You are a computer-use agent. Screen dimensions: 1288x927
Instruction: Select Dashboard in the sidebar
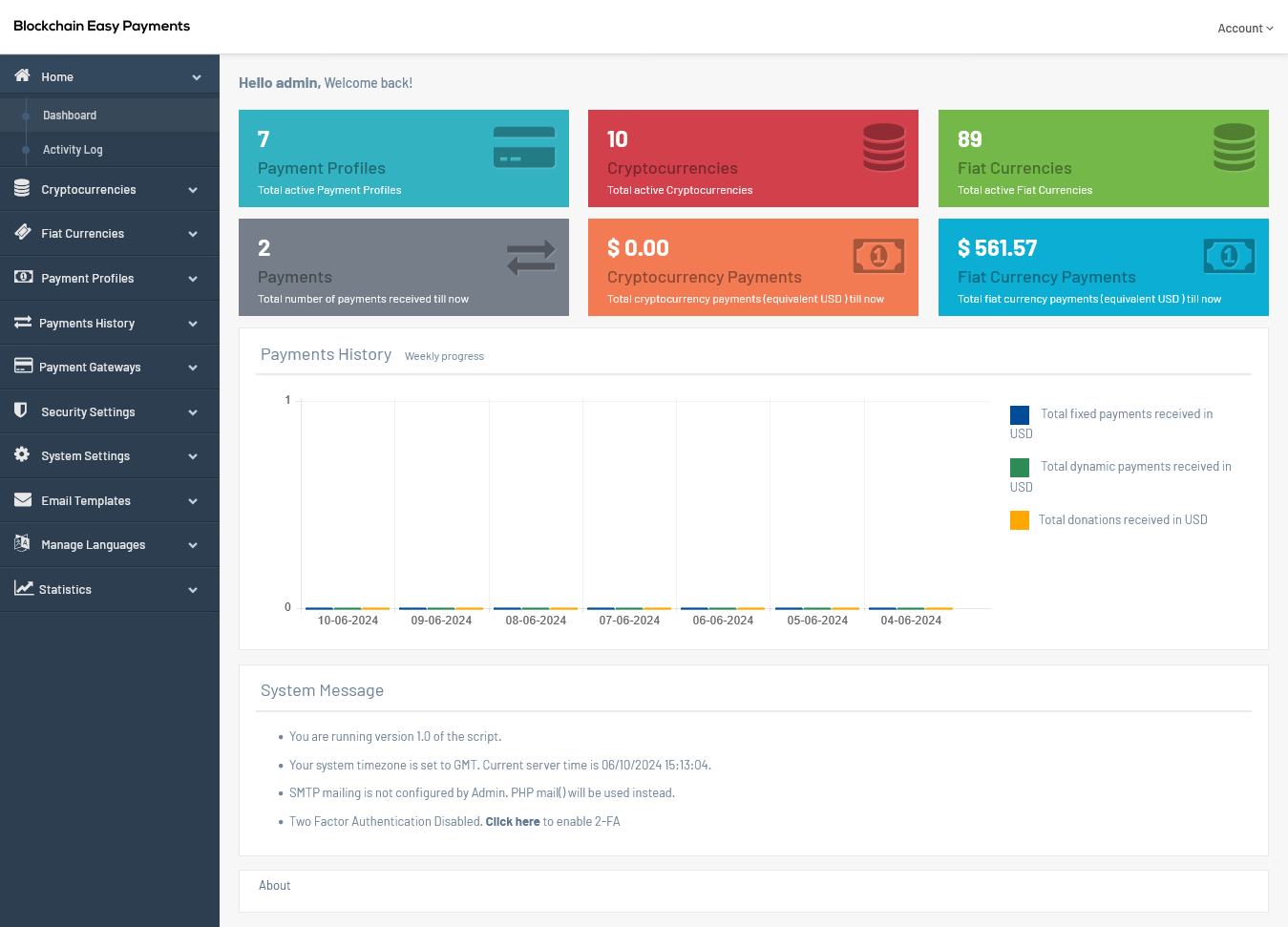pos(70,116)
